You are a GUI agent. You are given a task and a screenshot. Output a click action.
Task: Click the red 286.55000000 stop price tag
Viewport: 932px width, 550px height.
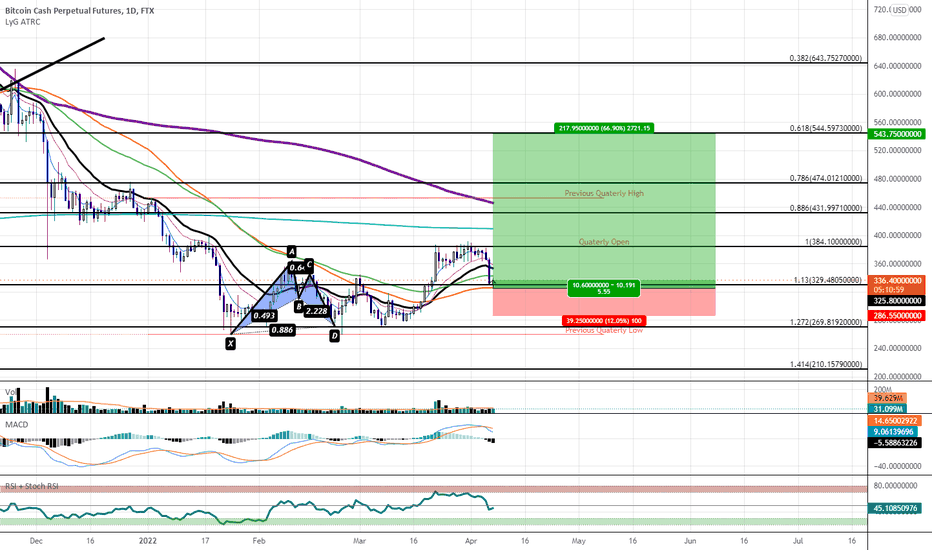pyautogui.click(x=898, y=316)
